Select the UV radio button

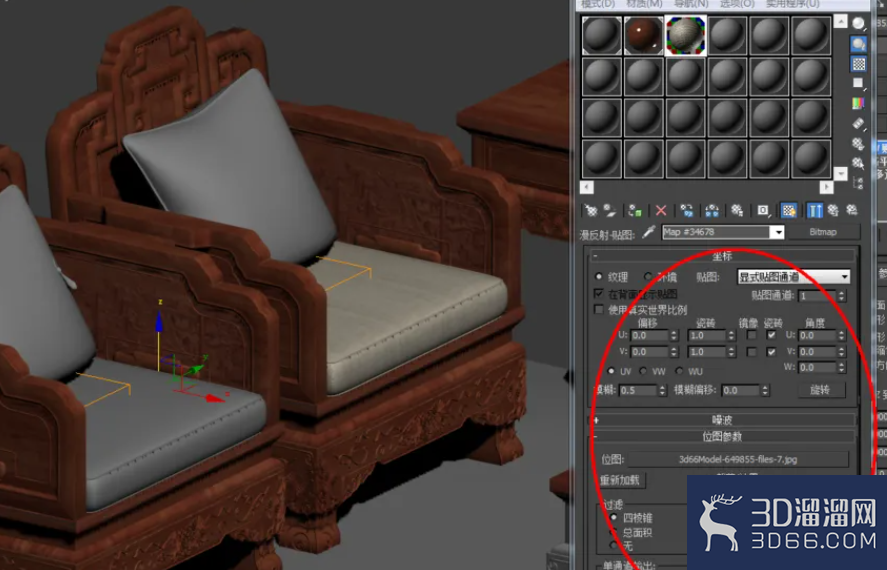(x=611, y=372)
